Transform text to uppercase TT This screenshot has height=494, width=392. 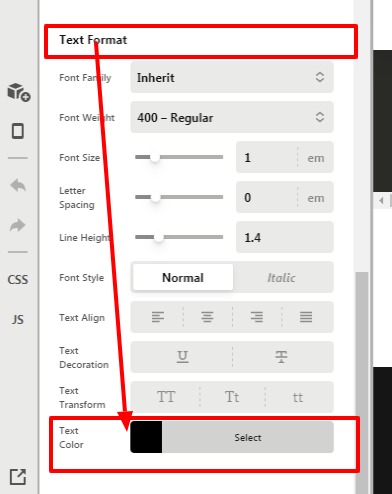click(x=166, y=397)
